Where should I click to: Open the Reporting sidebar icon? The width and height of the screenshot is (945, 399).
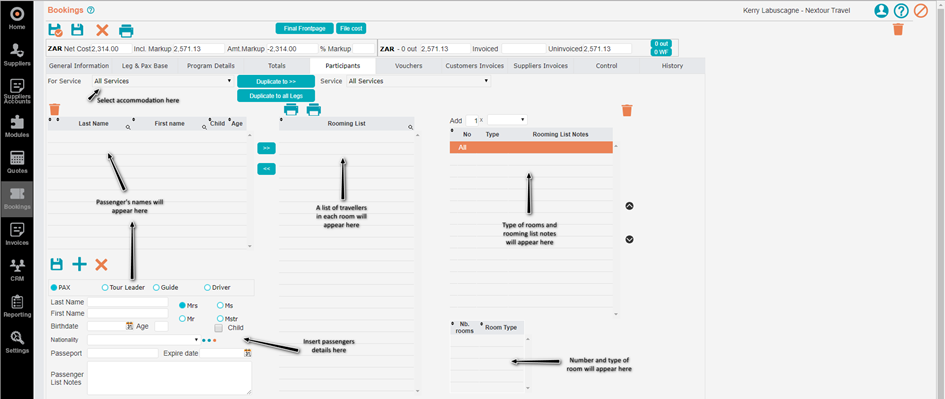click(17, 306)
